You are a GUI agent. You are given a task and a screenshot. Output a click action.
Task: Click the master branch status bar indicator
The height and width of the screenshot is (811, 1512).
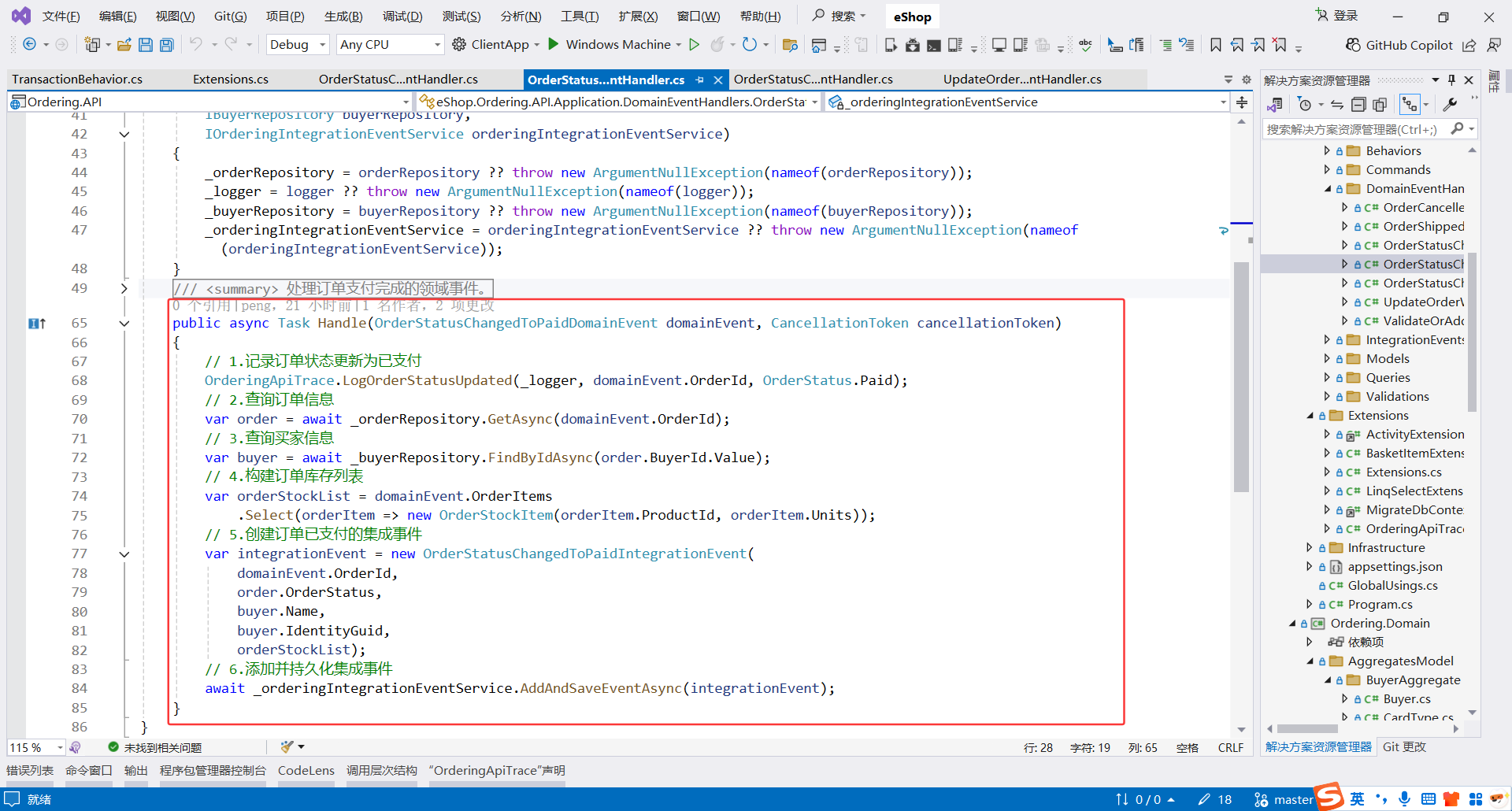(x=1284, y=799)
